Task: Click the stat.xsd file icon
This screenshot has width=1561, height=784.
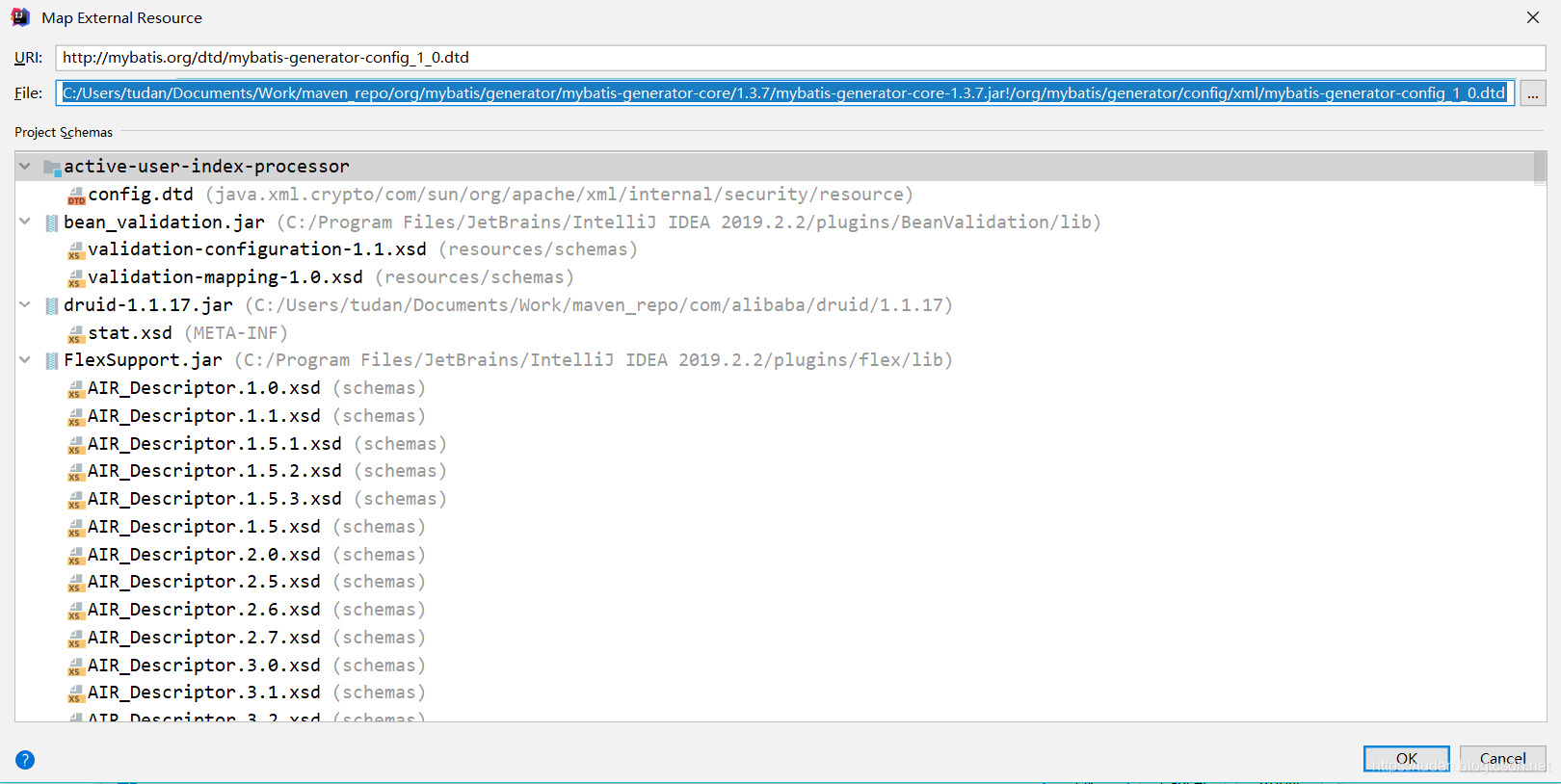Action: (x=76, y=334)
